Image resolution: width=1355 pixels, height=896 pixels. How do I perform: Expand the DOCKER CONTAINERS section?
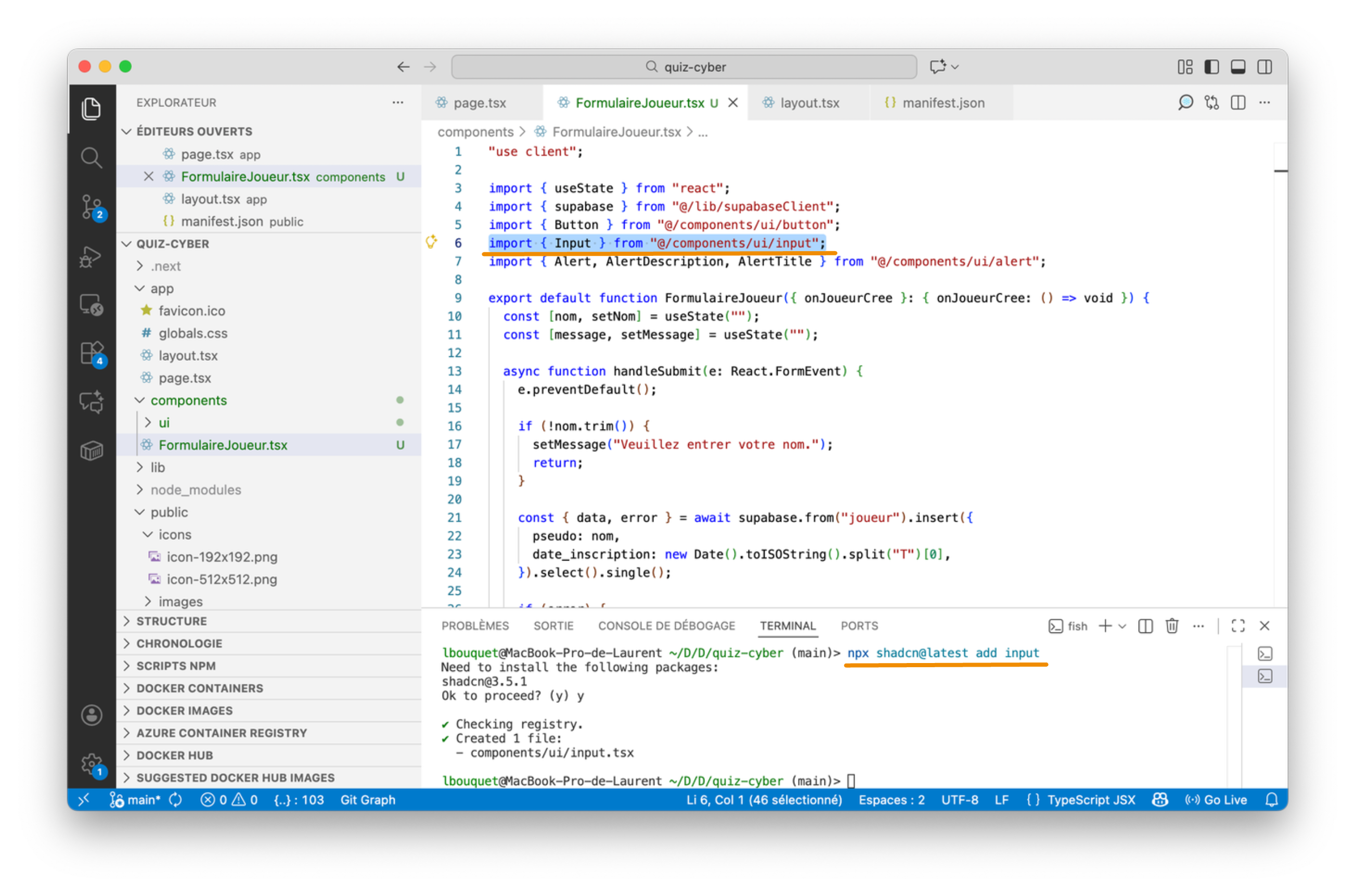click(199, 689)
